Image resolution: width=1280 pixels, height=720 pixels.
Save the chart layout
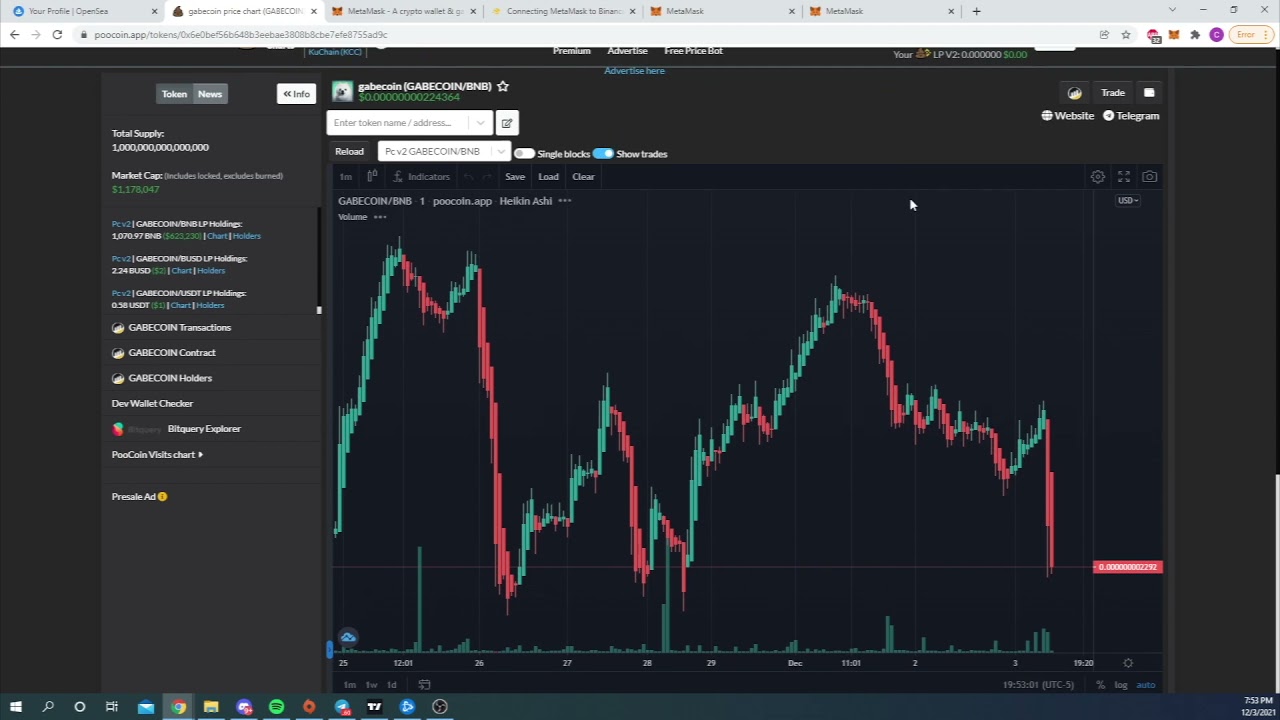[515, 177]
